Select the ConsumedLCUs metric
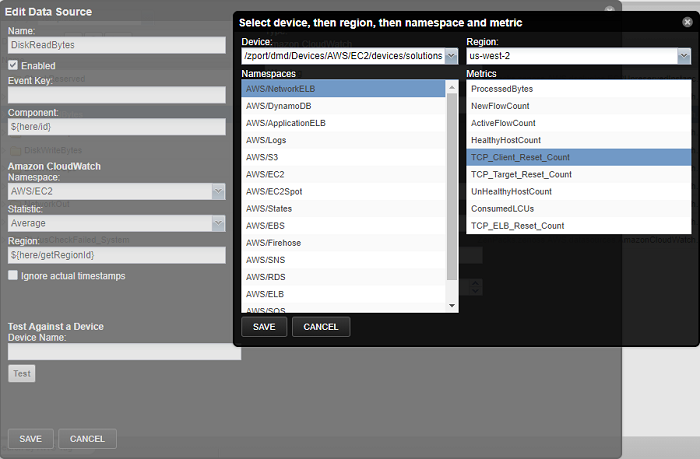700x459 pixels. point(579,209)
